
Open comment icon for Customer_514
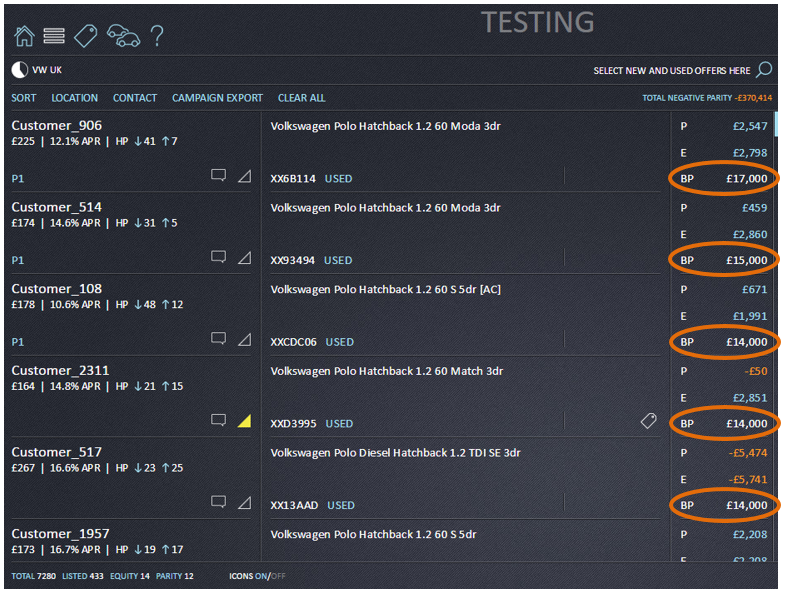click(218, 257)
